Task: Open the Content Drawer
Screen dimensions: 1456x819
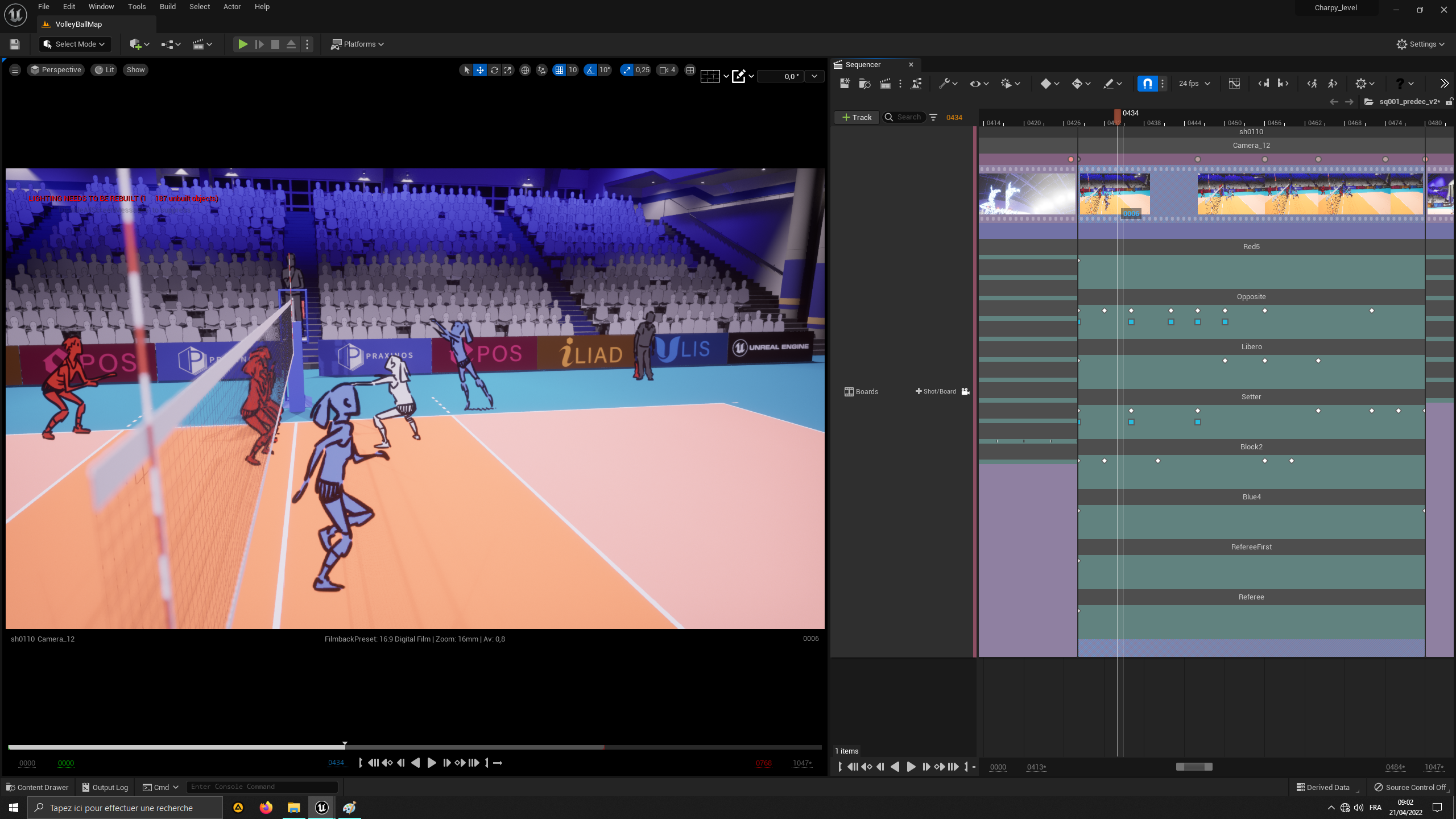Action: pos(38,787)
